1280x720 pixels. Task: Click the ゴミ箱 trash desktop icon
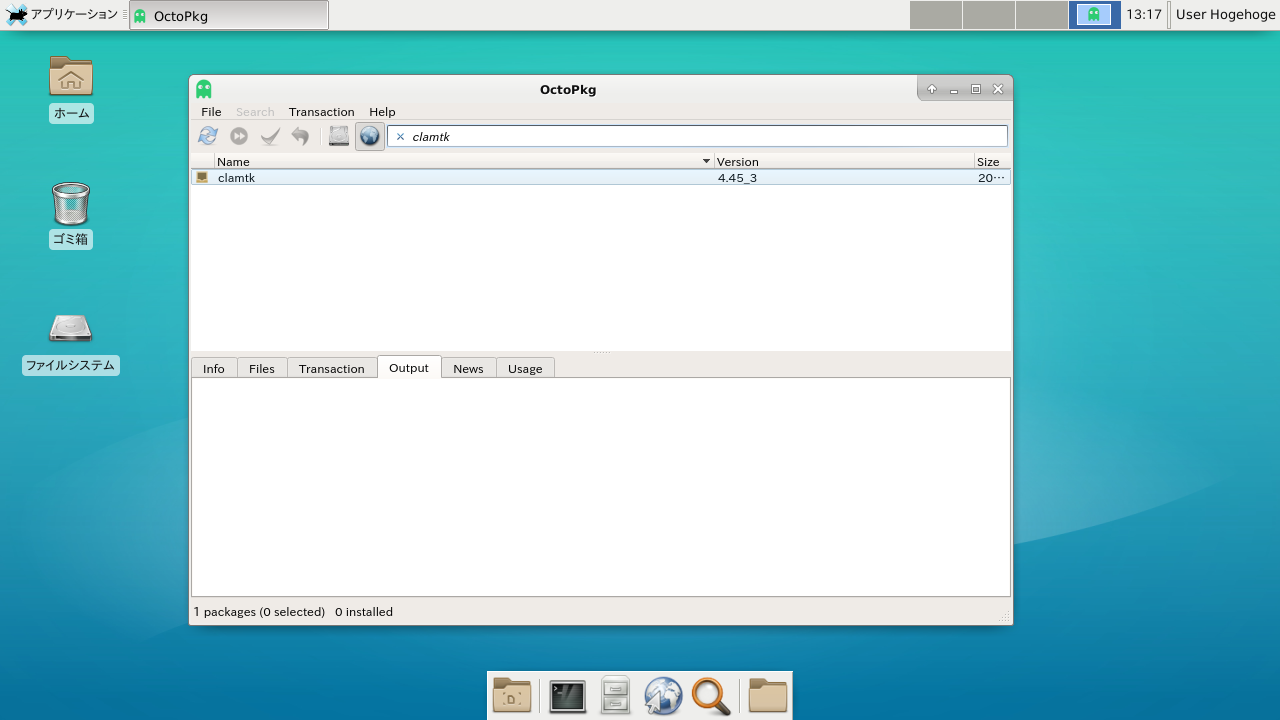pyautogui.click(x=71, y=215)
